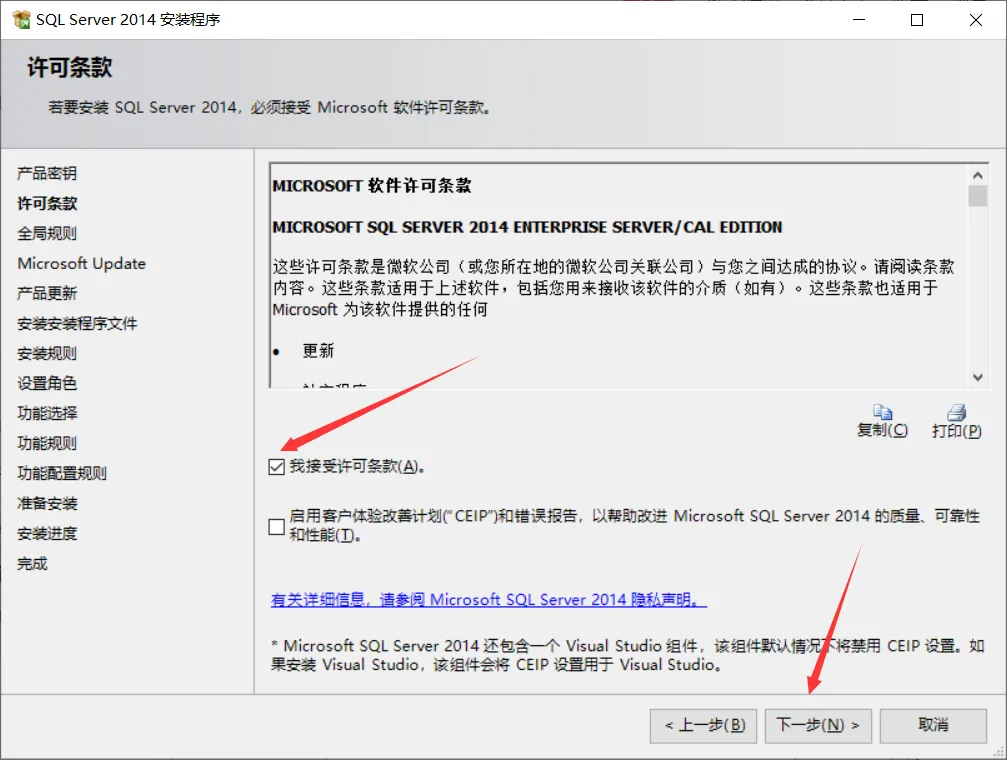Click license text scrollbar down arrow

[977, 377]
